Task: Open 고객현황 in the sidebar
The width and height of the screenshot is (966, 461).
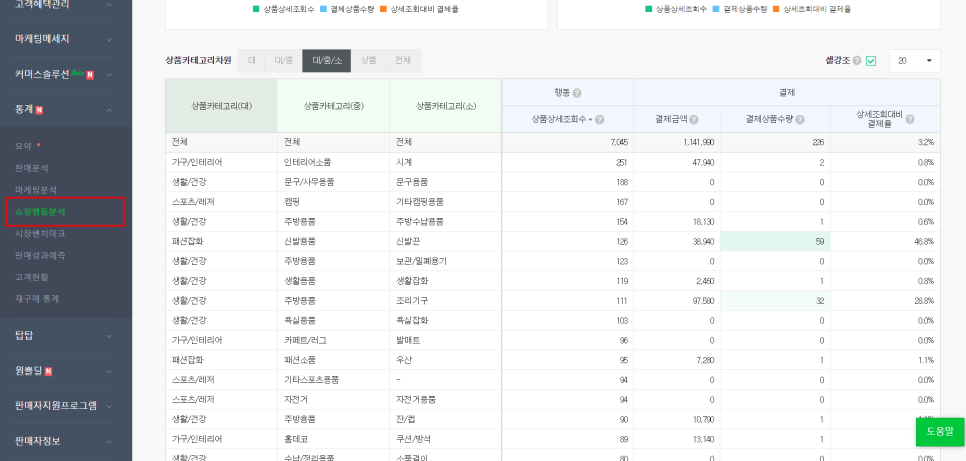Action: click(x=32, y=277)
